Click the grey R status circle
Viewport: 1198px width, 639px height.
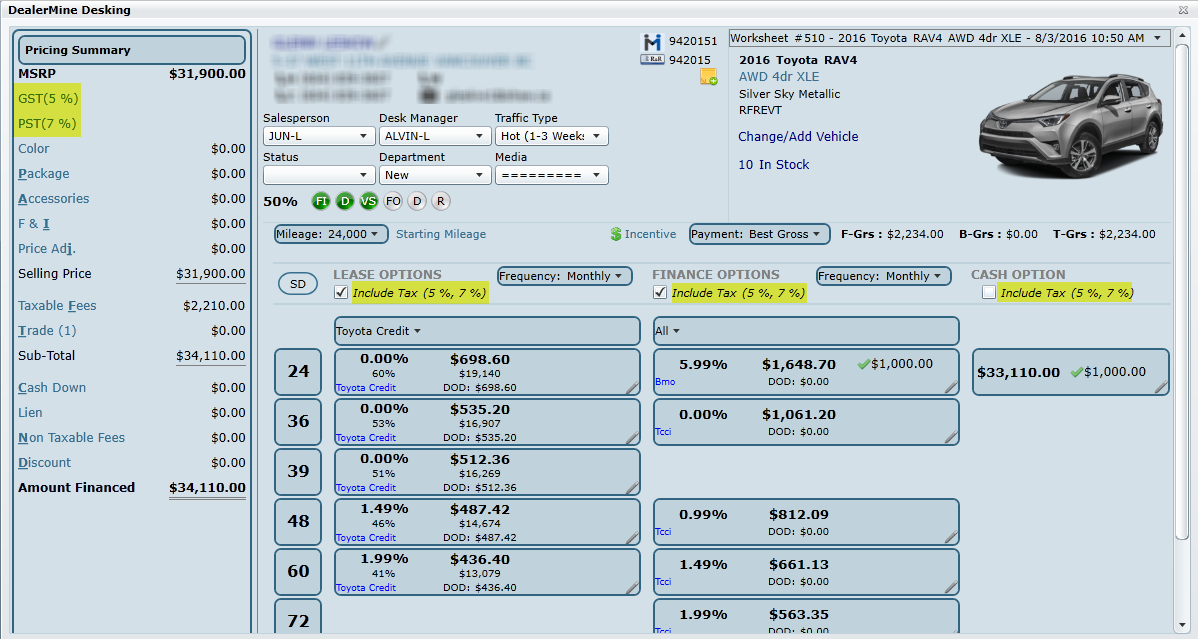441,201
